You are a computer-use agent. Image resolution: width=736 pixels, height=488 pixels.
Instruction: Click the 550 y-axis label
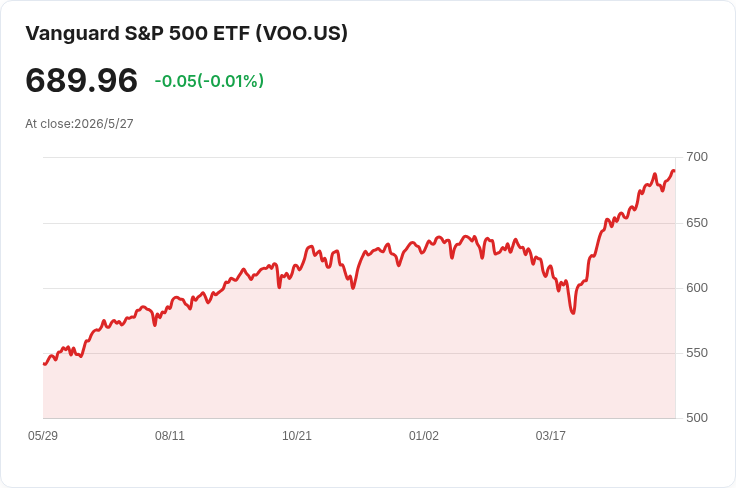(x=697, y=353)
